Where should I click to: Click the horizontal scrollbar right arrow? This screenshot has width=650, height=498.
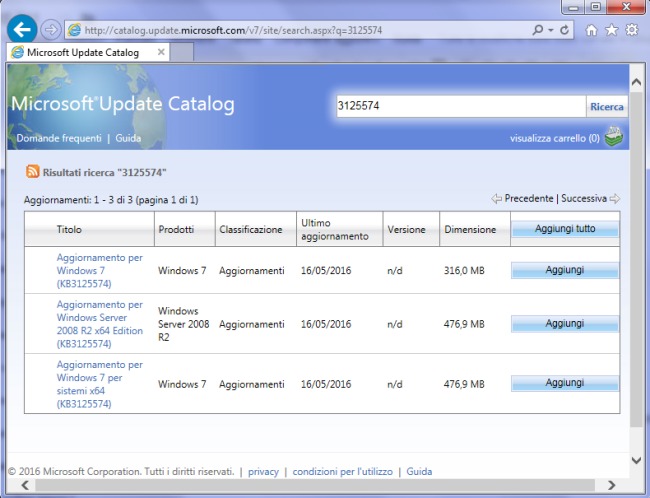(612, 485)
